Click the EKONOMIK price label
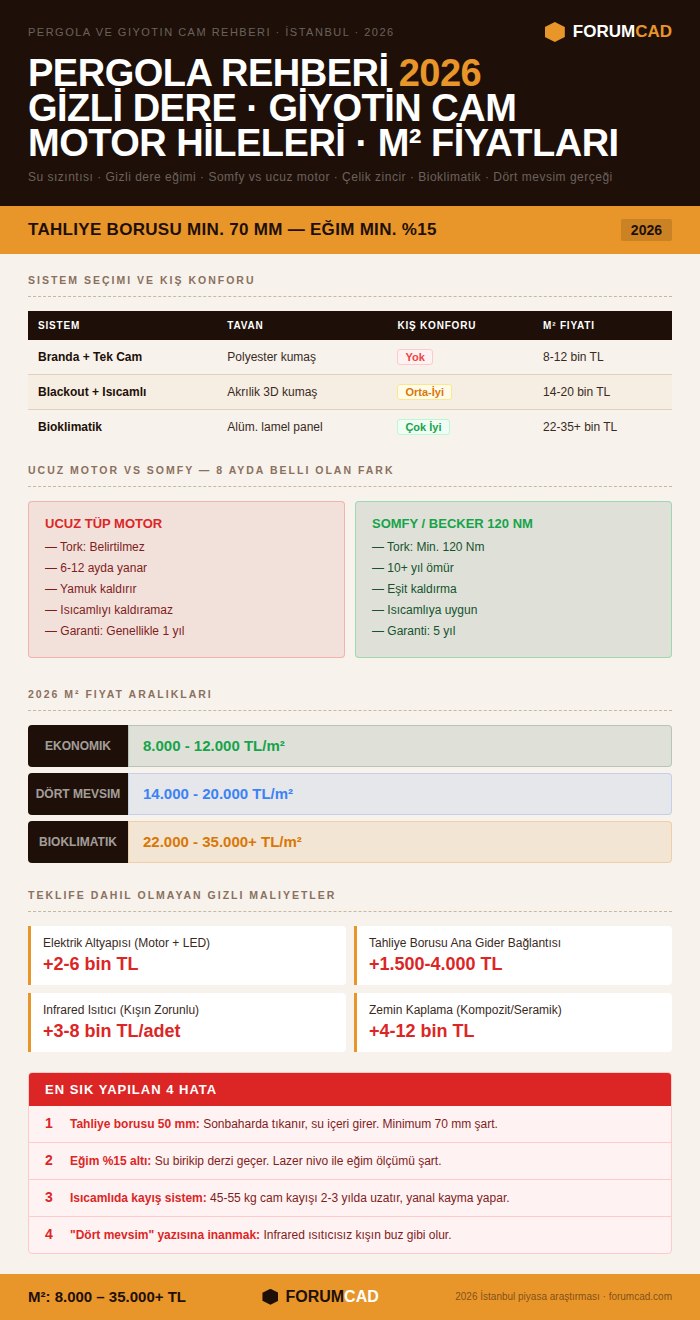 [x=78, y=746]
